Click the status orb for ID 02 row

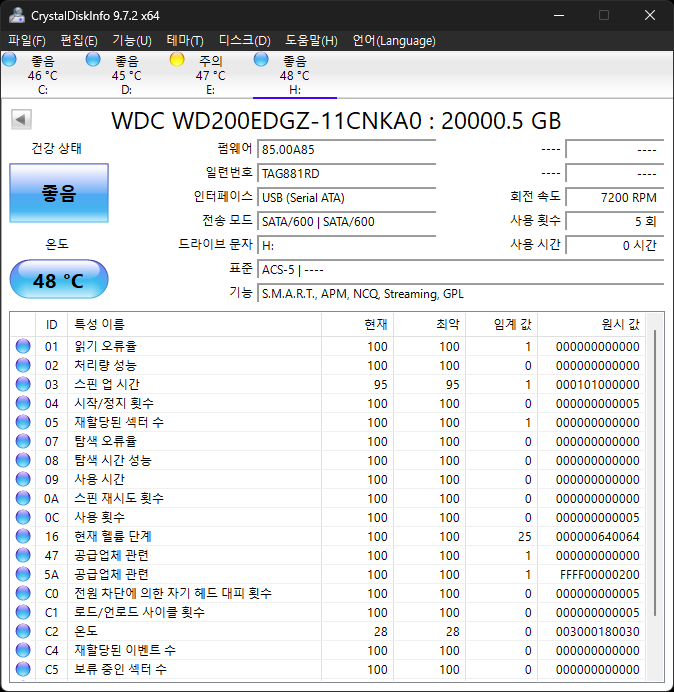(x=23, y=365)
